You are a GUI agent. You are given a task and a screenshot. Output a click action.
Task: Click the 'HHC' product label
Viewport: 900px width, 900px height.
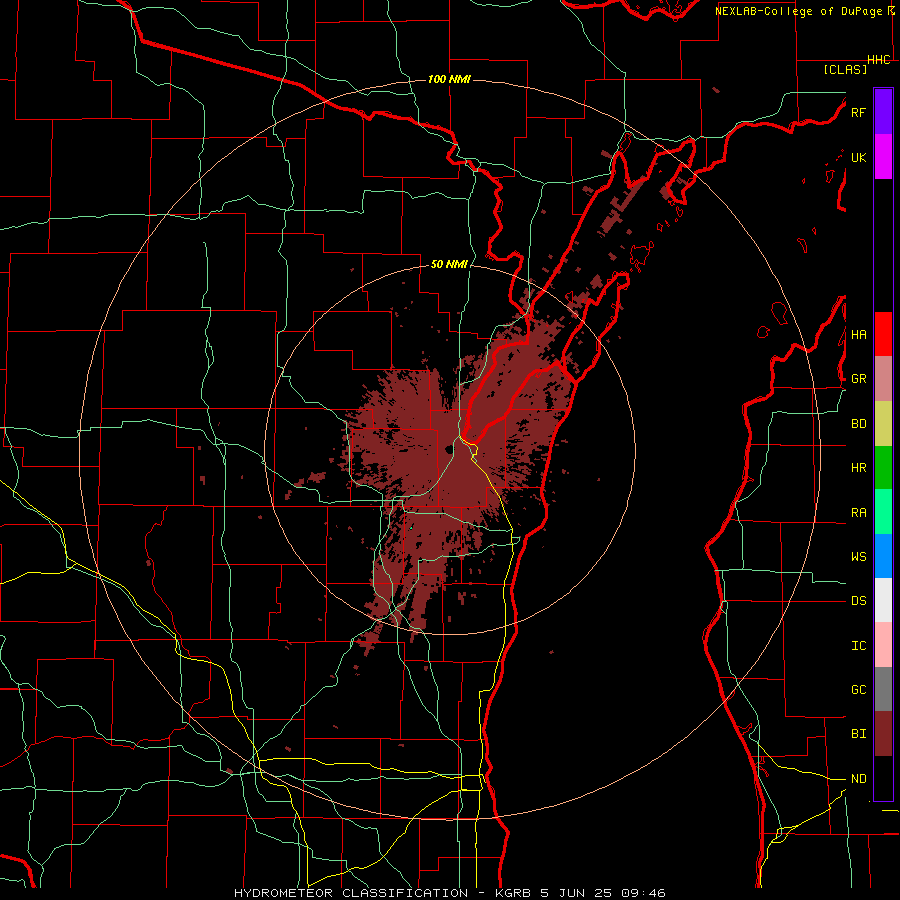878,60
